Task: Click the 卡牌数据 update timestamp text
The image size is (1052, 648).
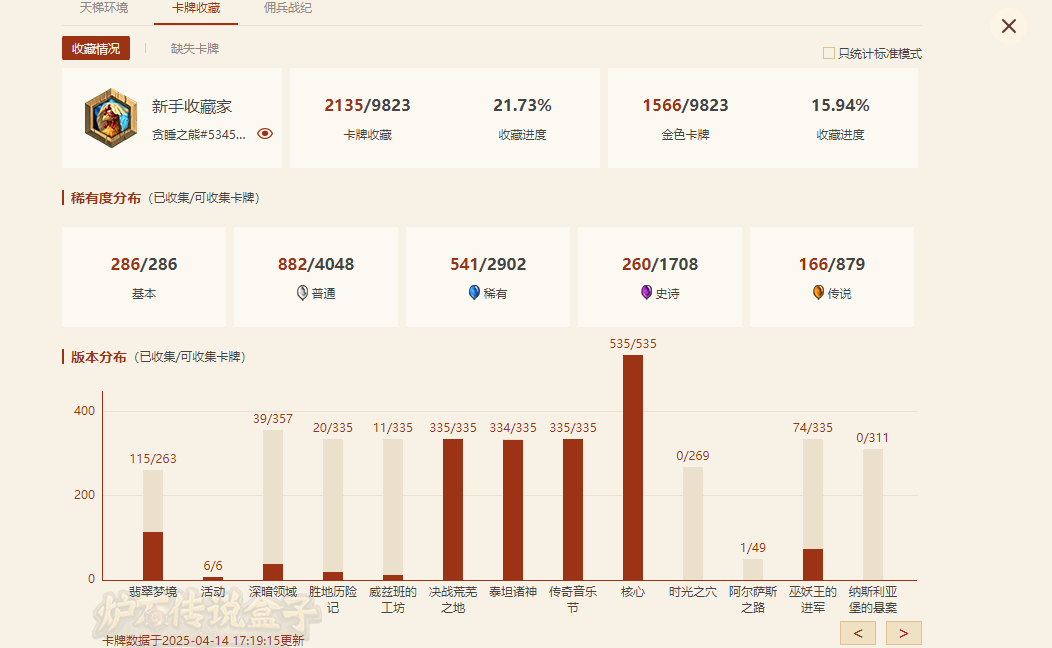Action: click(203, 640)
